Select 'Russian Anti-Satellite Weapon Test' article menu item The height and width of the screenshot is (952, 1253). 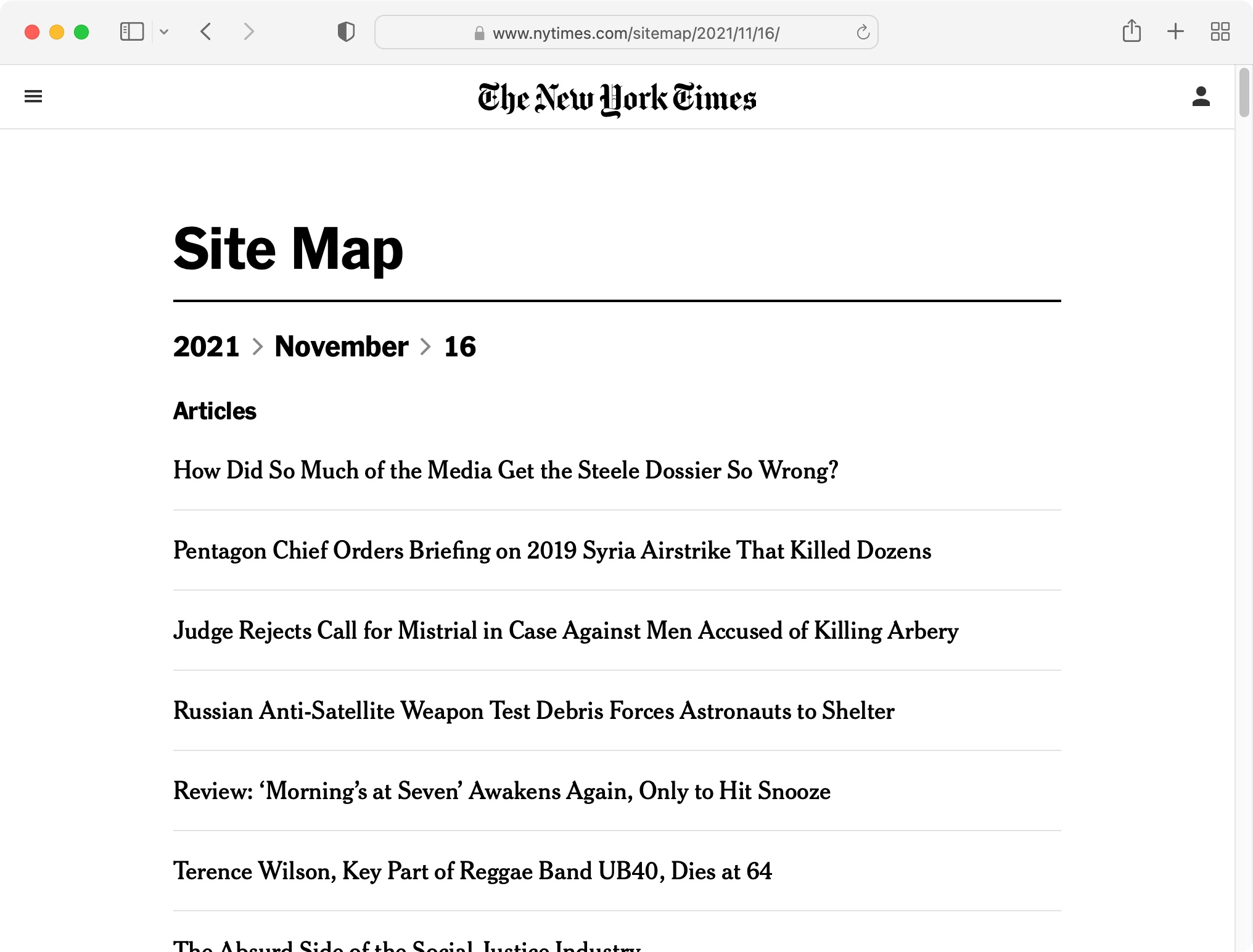534,711
